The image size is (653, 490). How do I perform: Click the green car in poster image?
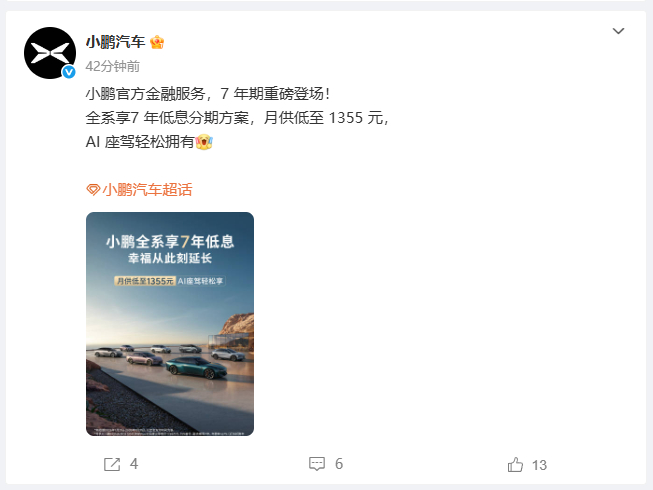click(197, 366)
